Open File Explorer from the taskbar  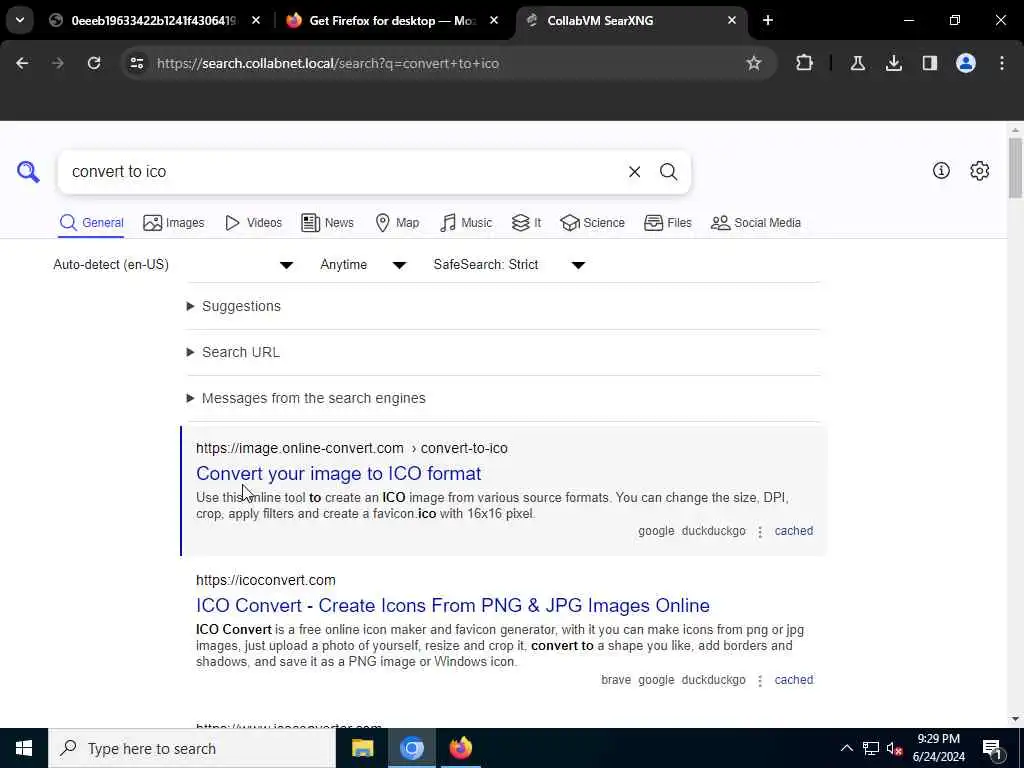pos(362,748)
